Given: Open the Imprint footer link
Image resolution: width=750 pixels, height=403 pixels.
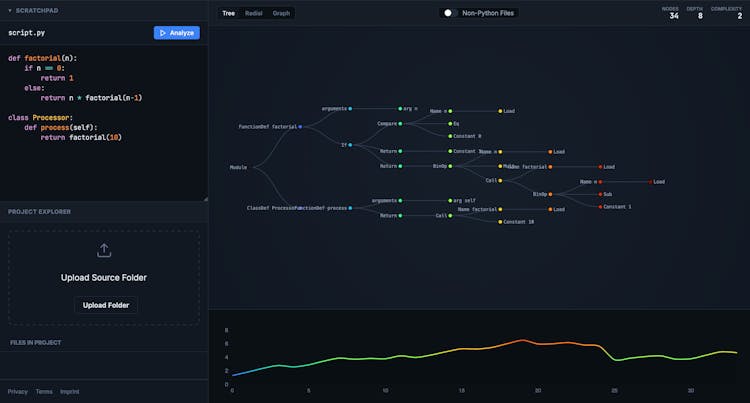Looking at the screenshot, I should click(69, 391).
